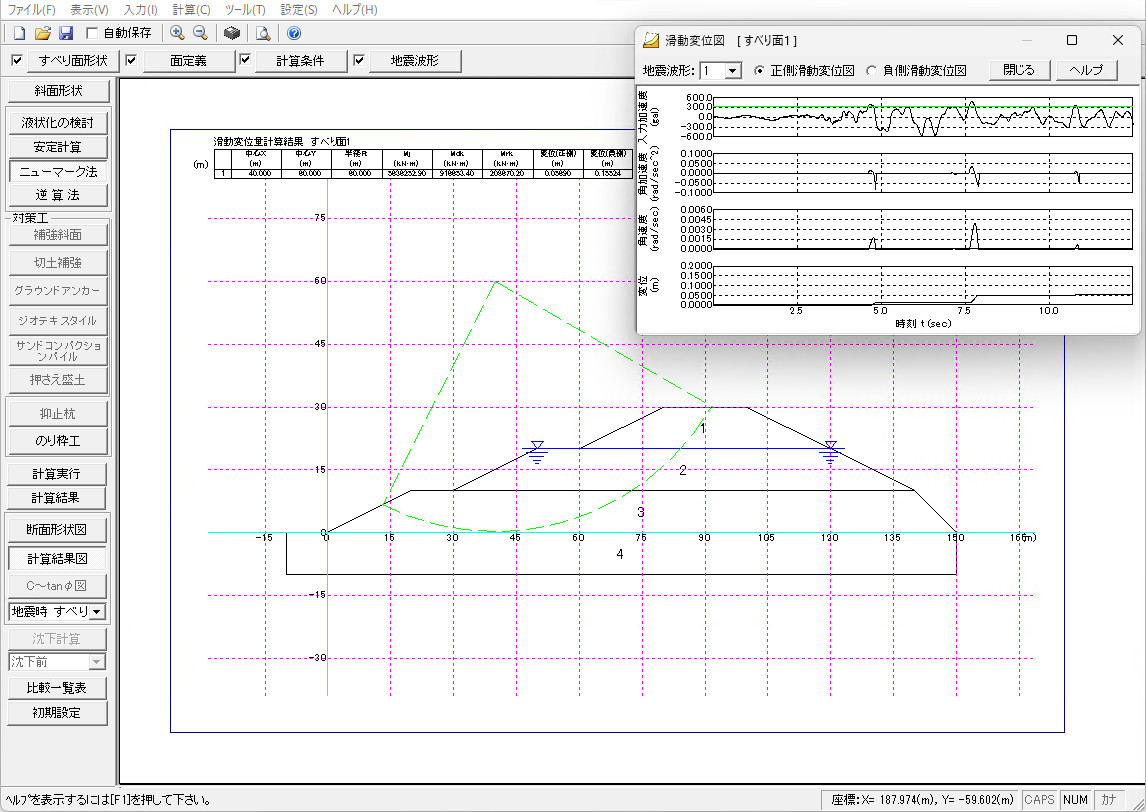1146x812 pixels.
Task: Select the 正側滑動変位図 radio button
Action: pos(759,71)
